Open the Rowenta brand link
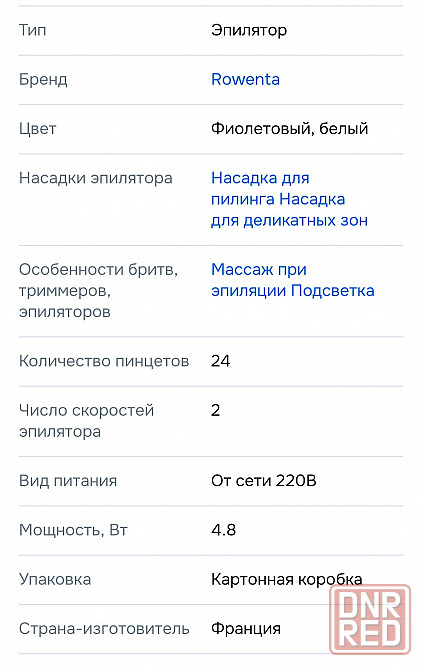The width and height of the screenshot is (422, 670). pyautogui.click(x=245, y=79)
